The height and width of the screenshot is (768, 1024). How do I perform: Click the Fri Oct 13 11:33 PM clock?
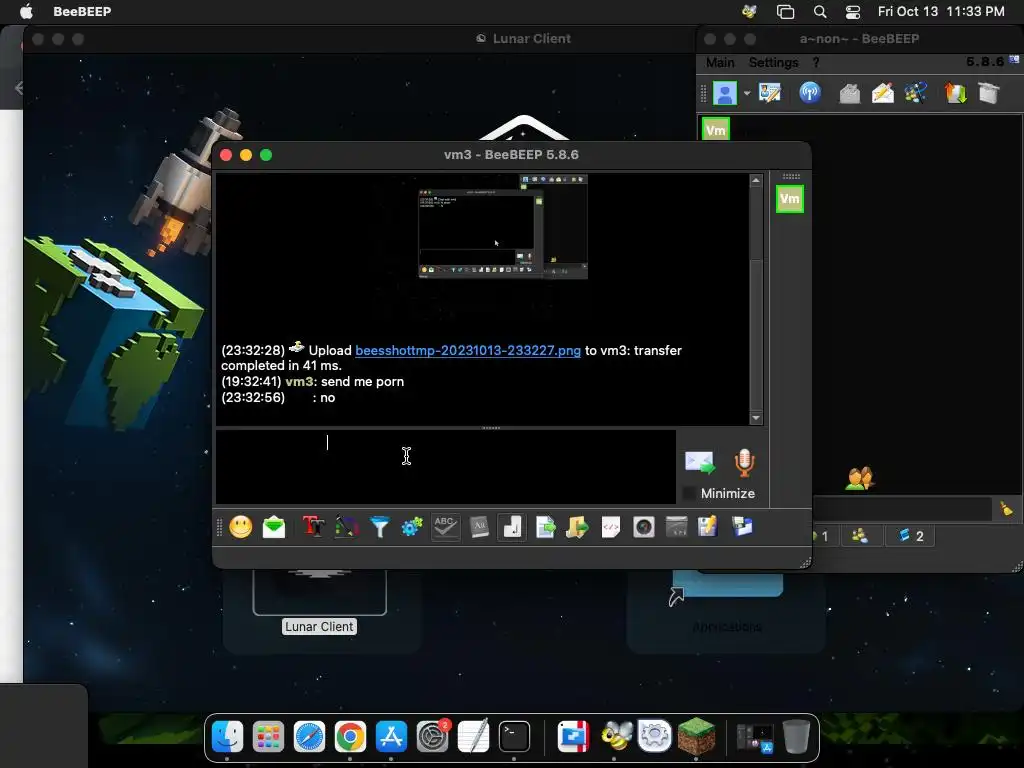(x=941, y=11)
